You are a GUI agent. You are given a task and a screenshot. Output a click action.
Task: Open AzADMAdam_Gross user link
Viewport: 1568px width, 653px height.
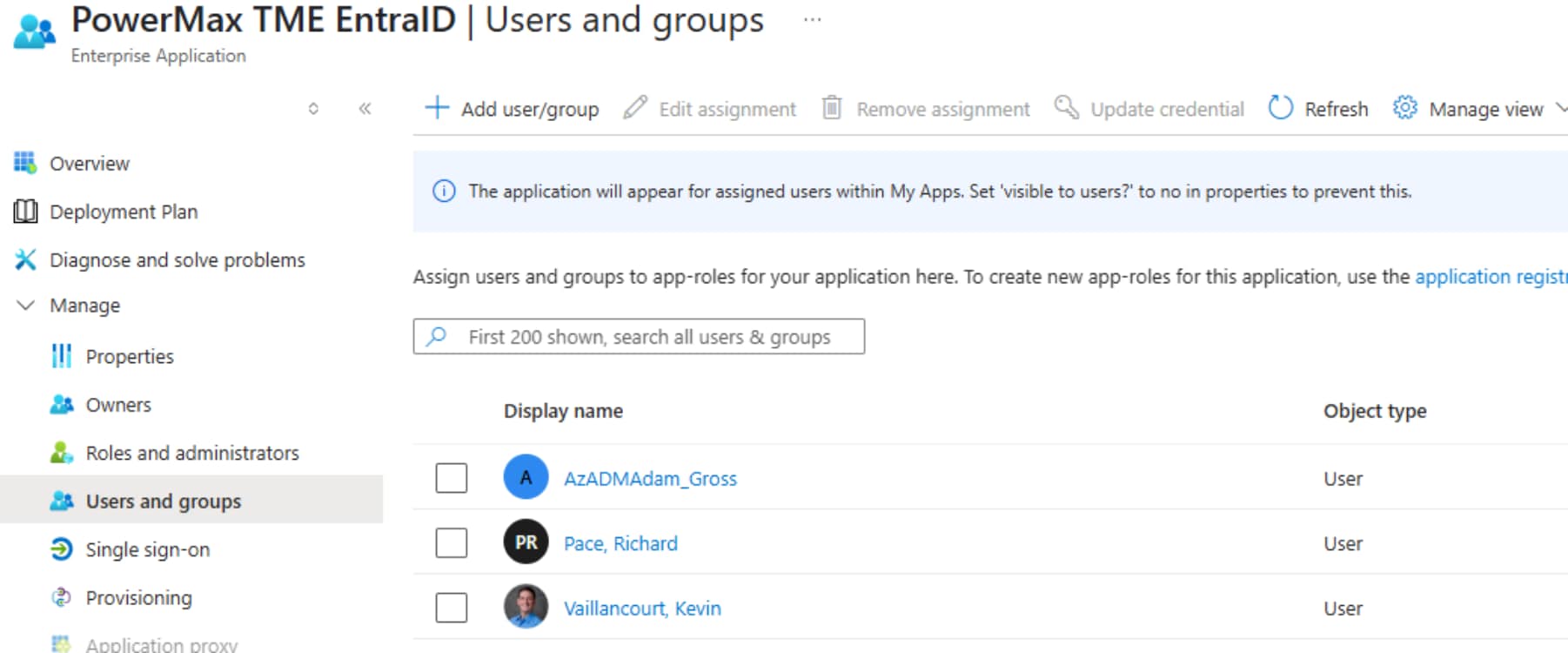coord(650,479)
